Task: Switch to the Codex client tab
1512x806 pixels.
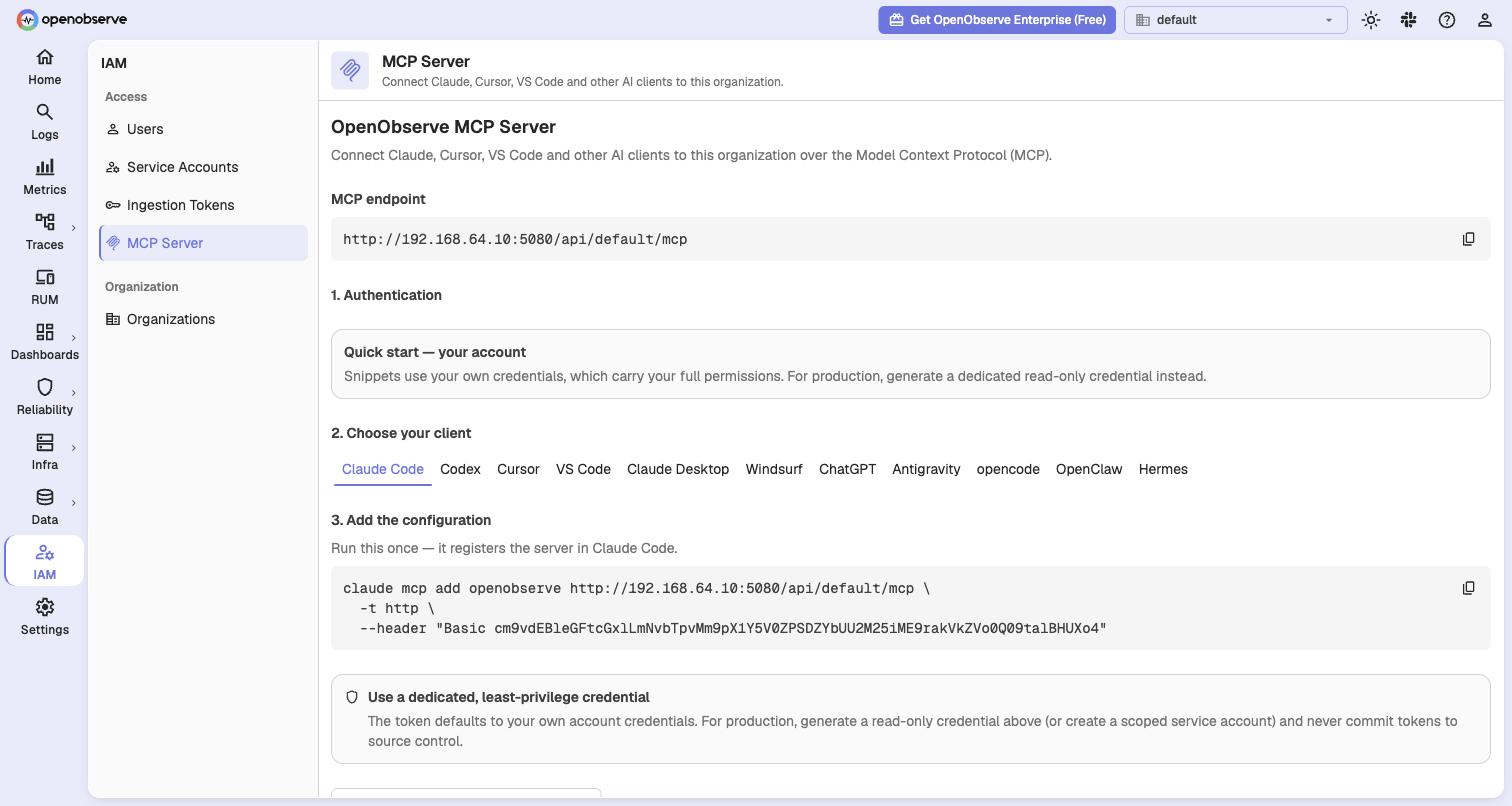Action: click(x=460, y=469)
